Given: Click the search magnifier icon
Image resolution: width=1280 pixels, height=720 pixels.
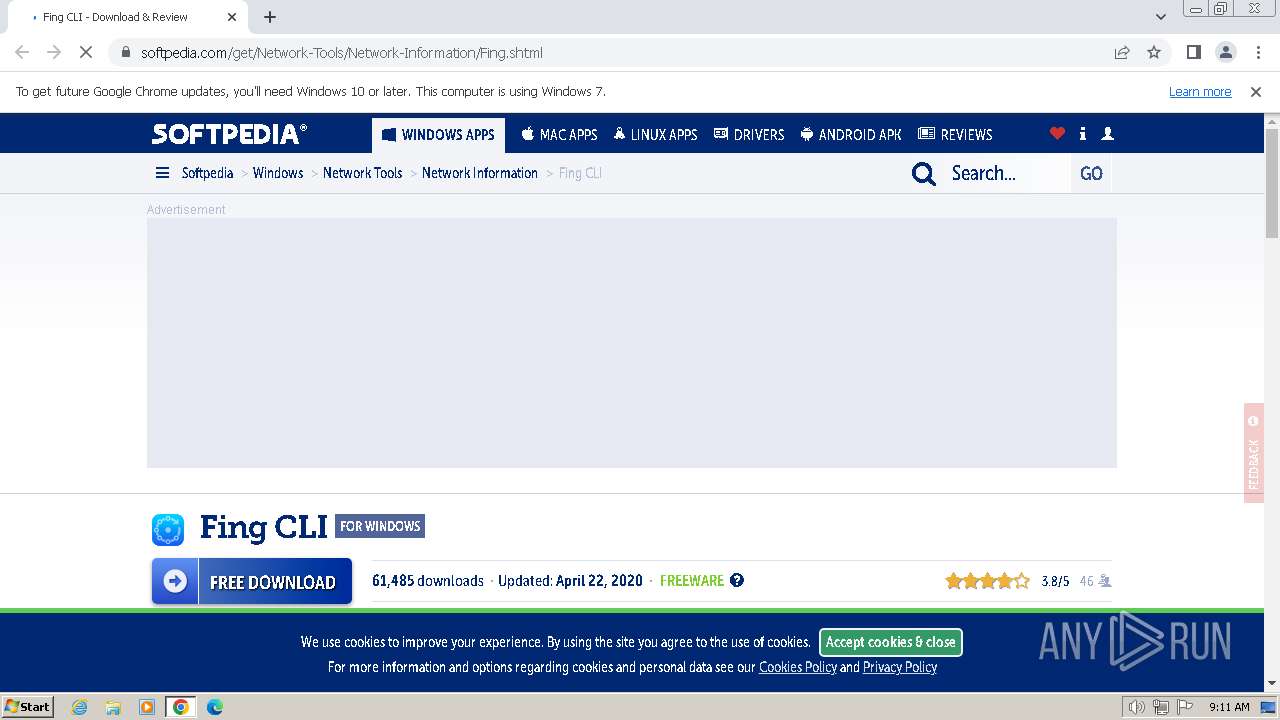Looking at the screenshot, I should coord(924,174).
